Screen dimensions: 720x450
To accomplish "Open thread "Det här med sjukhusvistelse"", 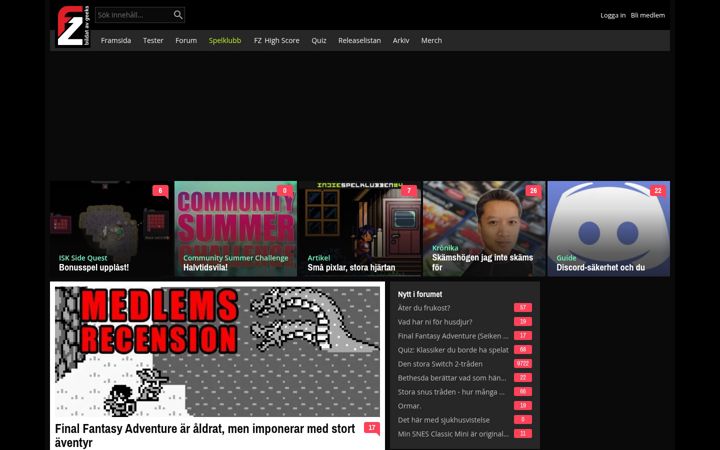I will (x=444, y=420).
